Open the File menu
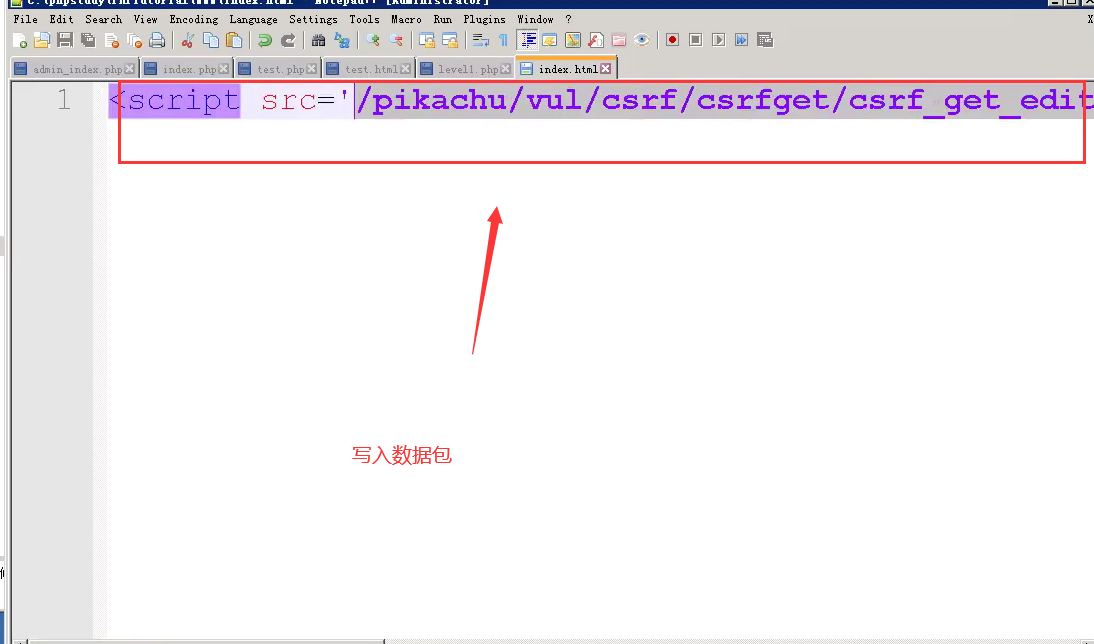The height and width of the screenshot is (644, 1094). click(x=26, y=20)
